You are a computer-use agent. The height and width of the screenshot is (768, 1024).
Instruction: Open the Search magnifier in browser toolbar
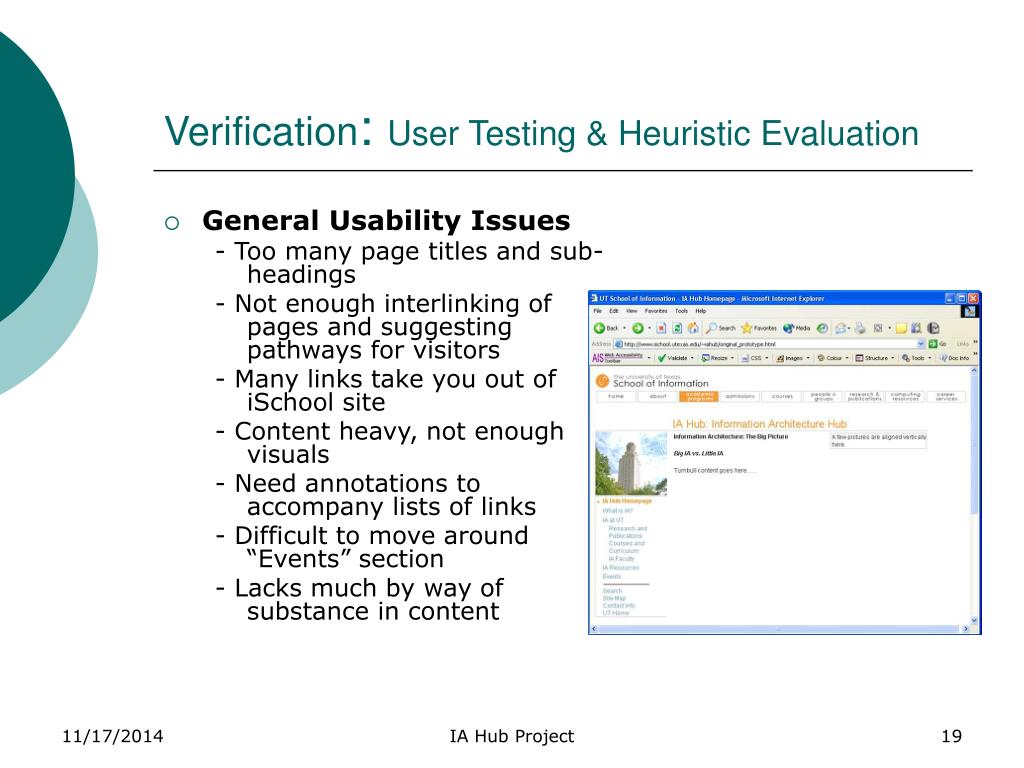[720, 328]
